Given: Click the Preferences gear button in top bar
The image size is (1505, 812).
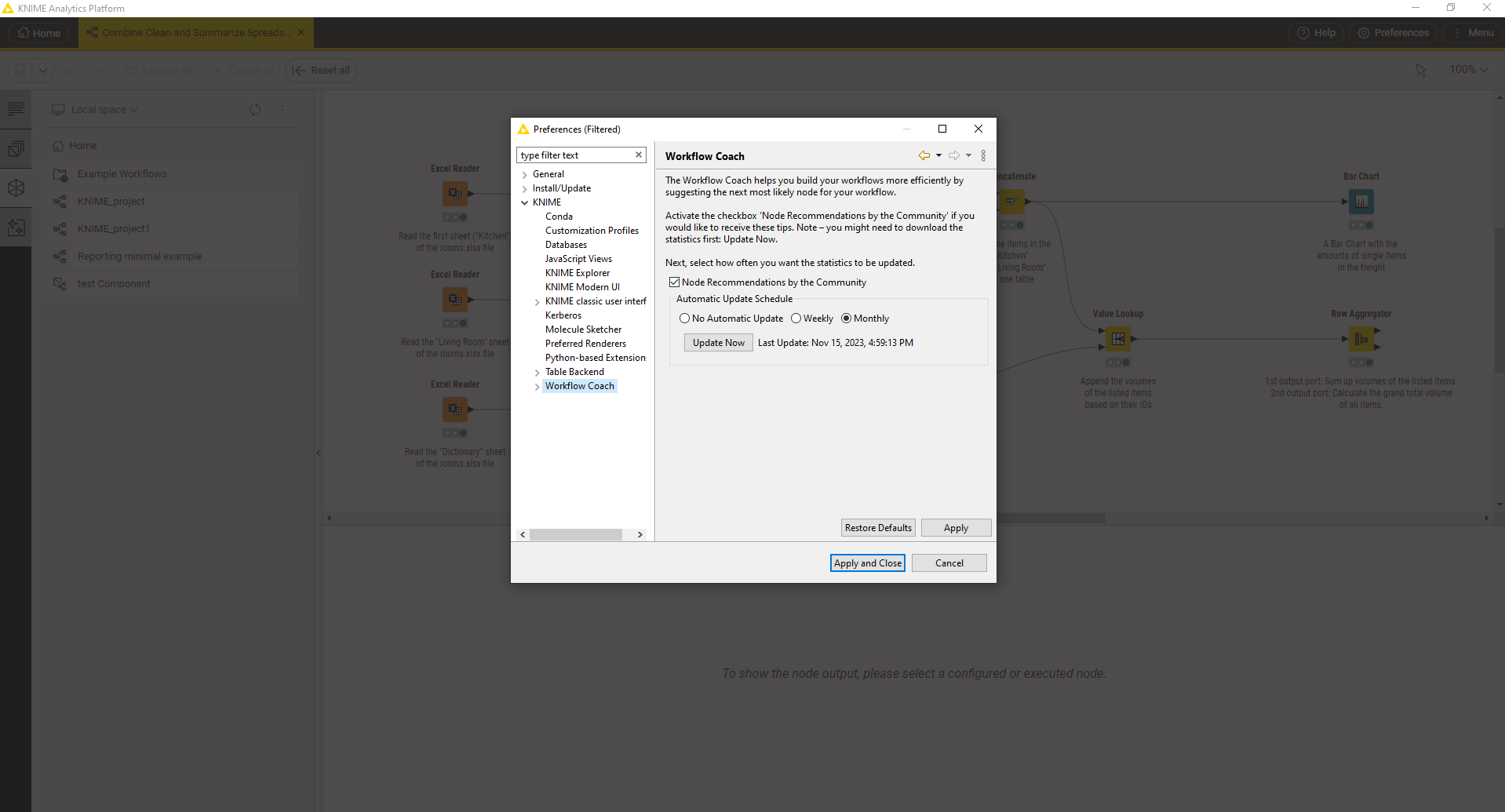Looking at the screenshot, I should [x=1393, y=33].
